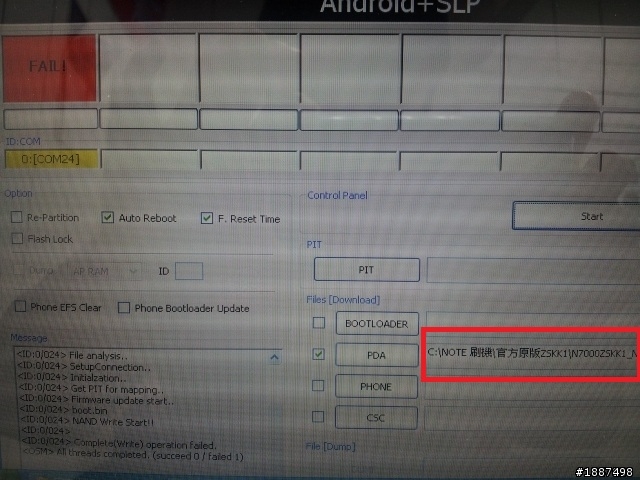The image size is (640, 480).
Task: Click 'File analysis..' log line
Action: pyautogui.click(x=72, y=355)
